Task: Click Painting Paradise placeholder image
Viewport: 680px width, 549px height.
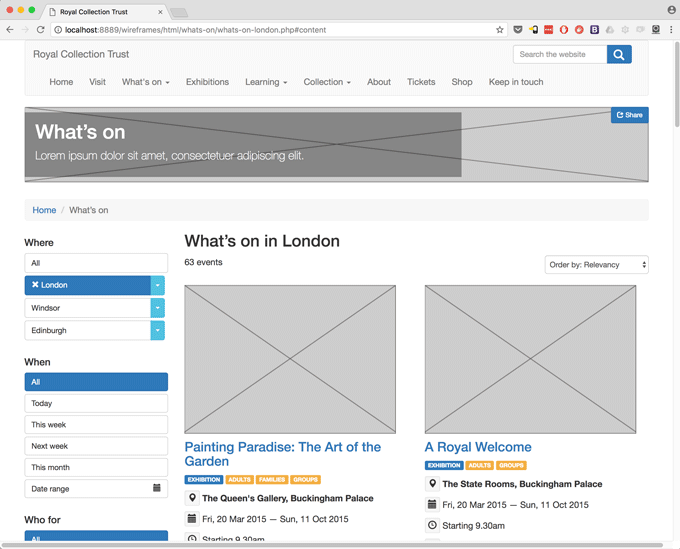Action: click(x=290, y=359)
